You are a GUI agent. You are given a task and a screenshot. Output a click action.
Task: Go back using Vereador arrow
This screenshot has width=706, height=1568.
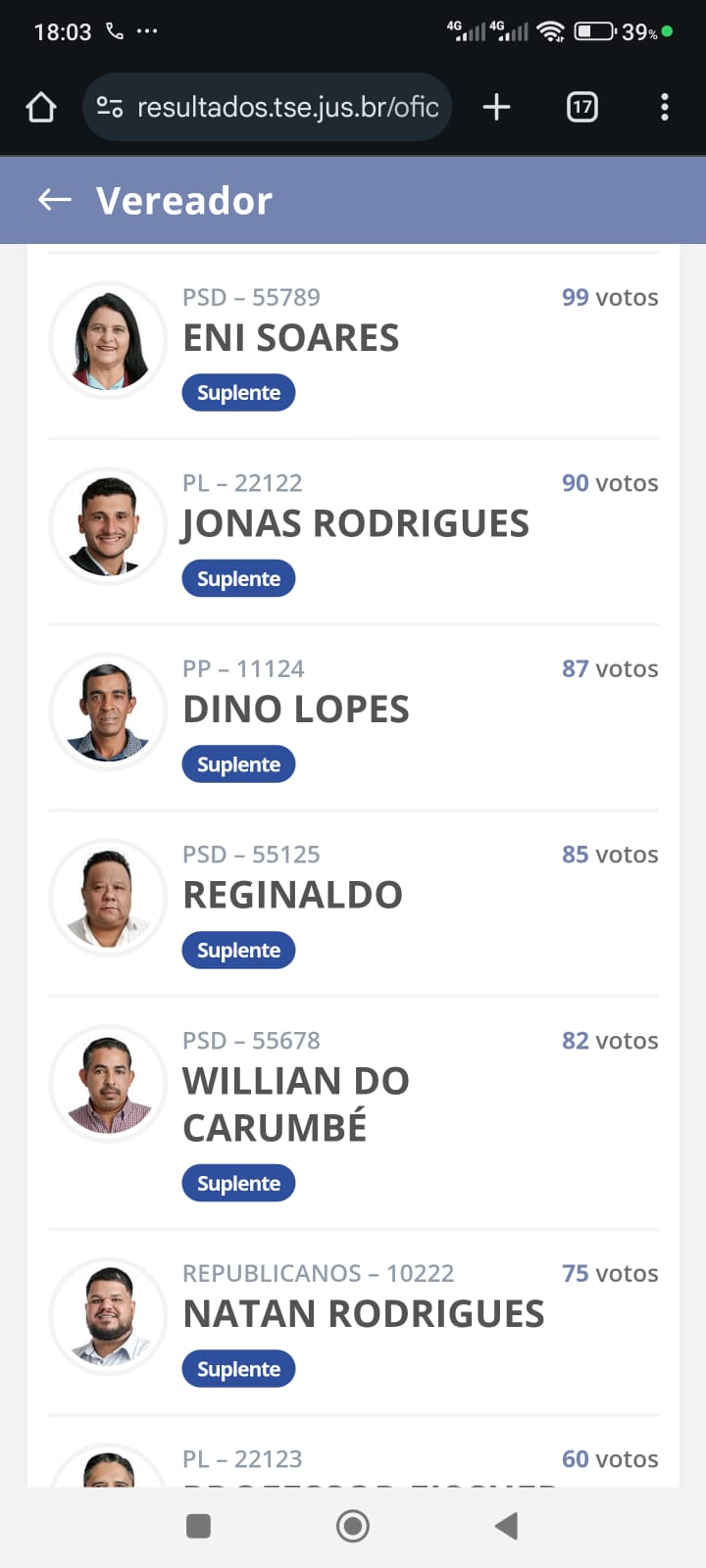tap(55, 200)
